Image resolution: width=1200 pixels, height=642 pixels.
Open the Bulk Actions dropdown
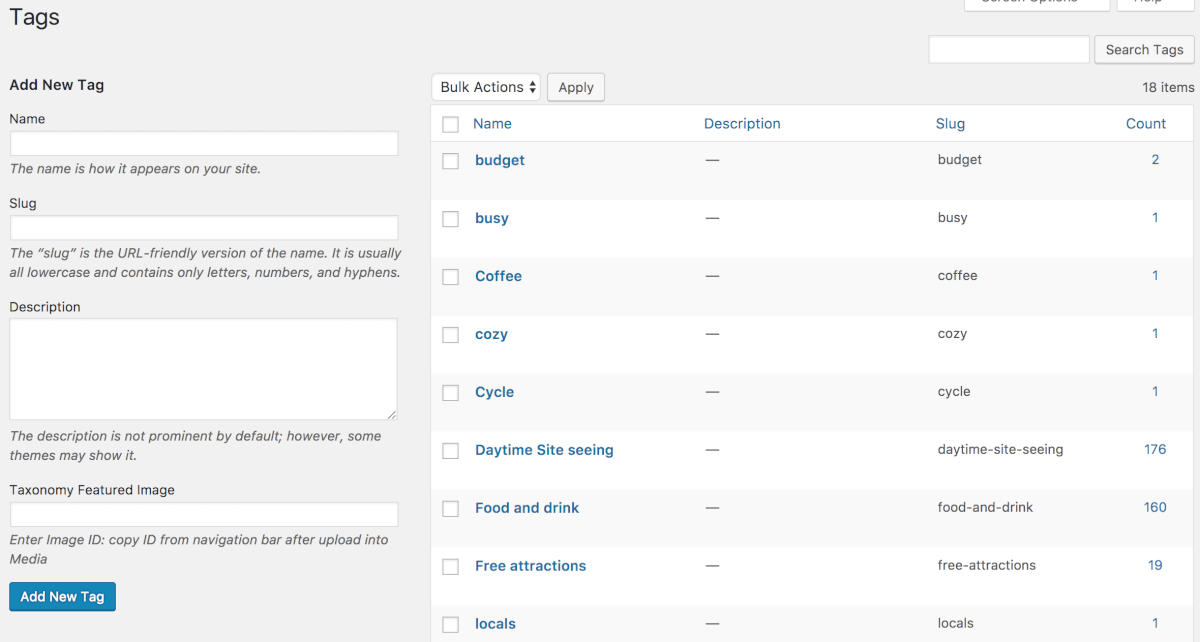coord(487,88)
